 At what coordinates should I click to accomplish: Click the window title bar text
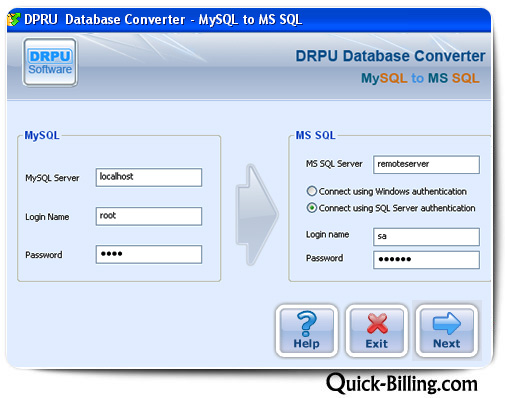click(163, 19)
